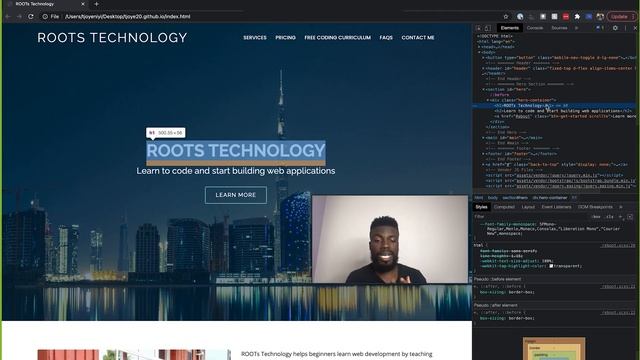The width and height of the screenshot is (640, 360).
Task: Open DevTools settings gear
Action: pyautogui.click(x=615, y=28)
